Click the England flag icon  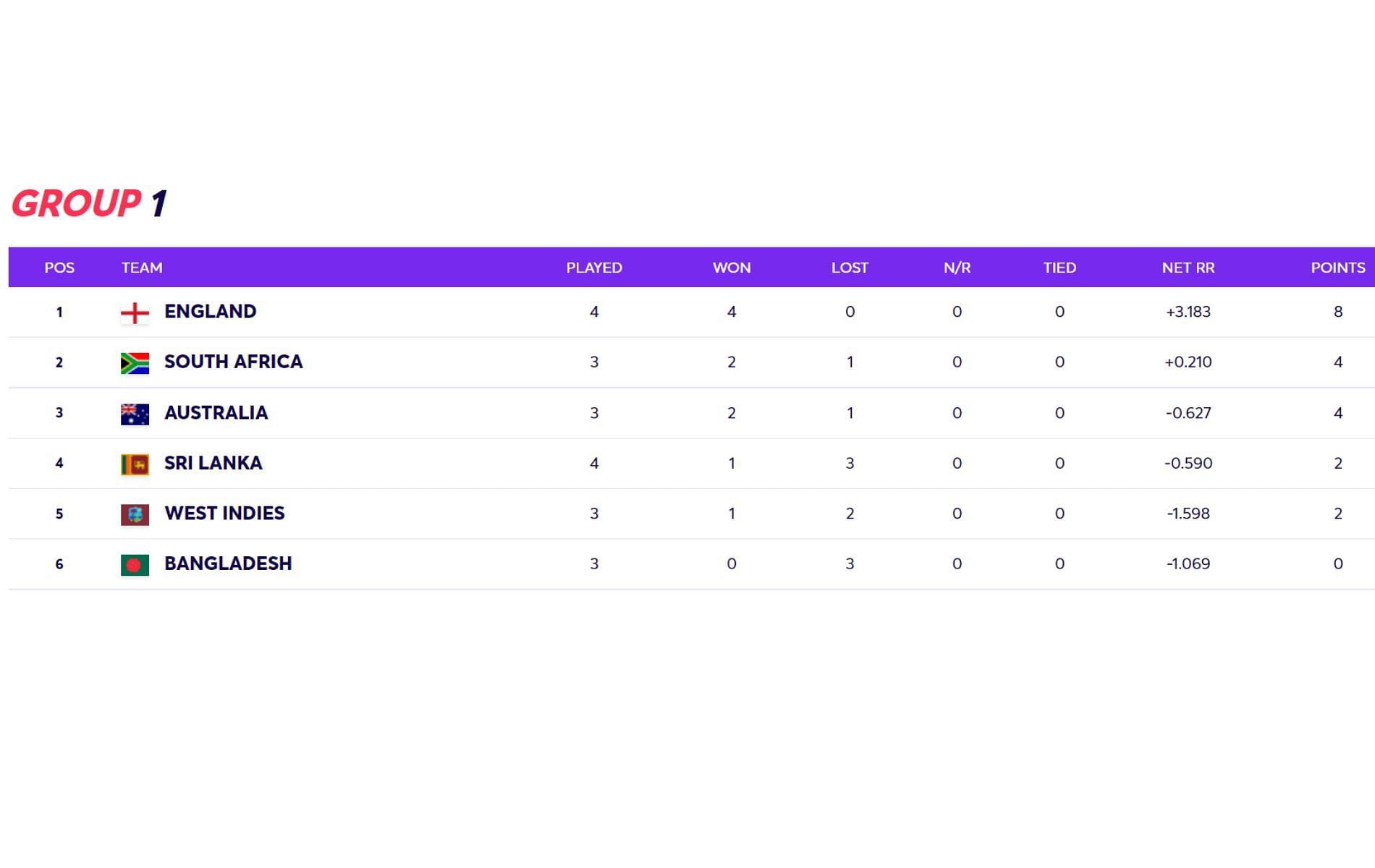[135, 313]
